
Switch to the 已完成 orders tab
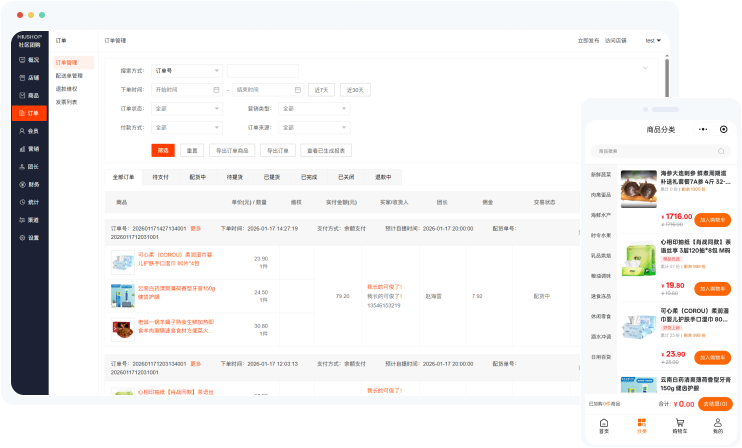[x=308, y=177]
